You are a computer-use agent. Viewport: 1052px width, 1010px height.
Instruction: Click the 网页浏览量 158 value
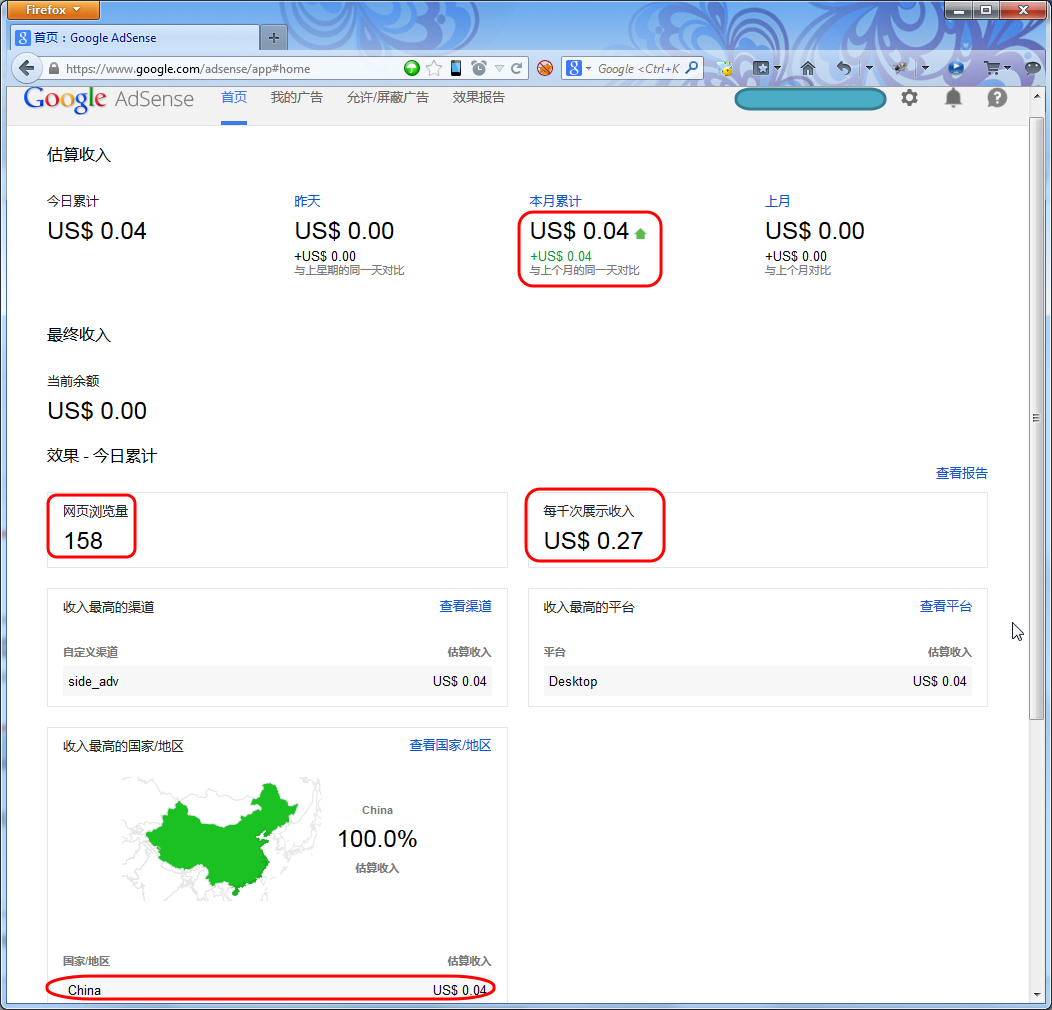pos(83,541)
